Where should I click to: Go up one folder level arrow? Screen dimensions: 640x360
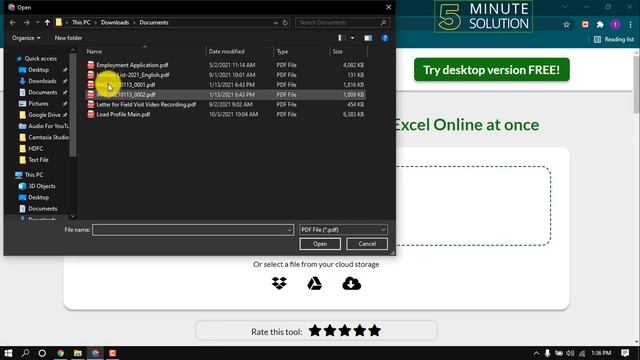coord(47,22)
